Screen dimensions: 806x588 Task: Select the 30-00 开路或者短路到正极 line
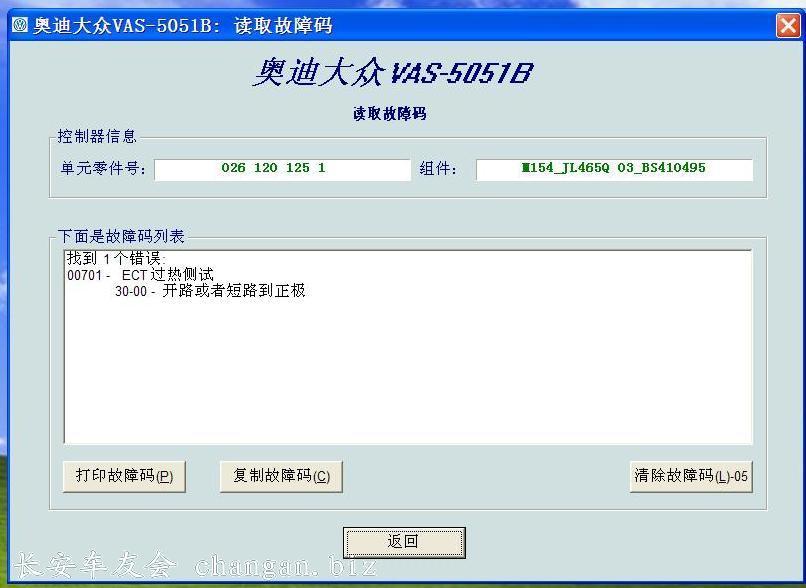click(x=210, y=291)
